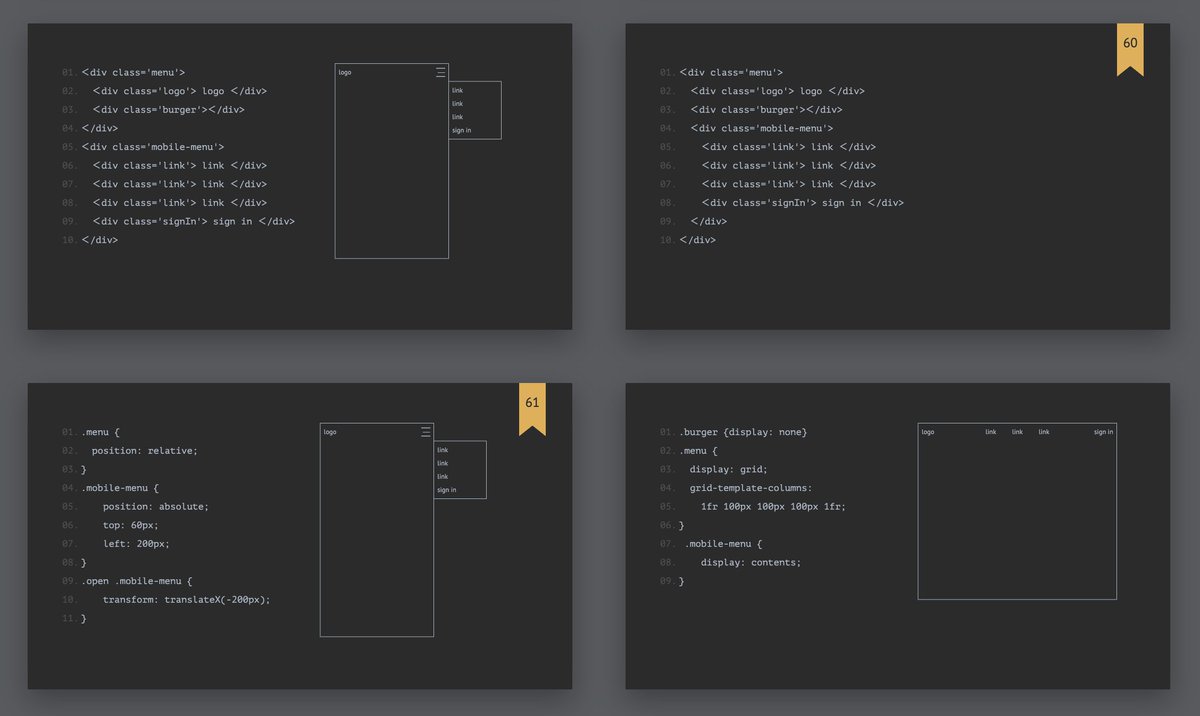
Task: Click line 02 '.menu {' in the grid slide
Action: tap(698, 451)
